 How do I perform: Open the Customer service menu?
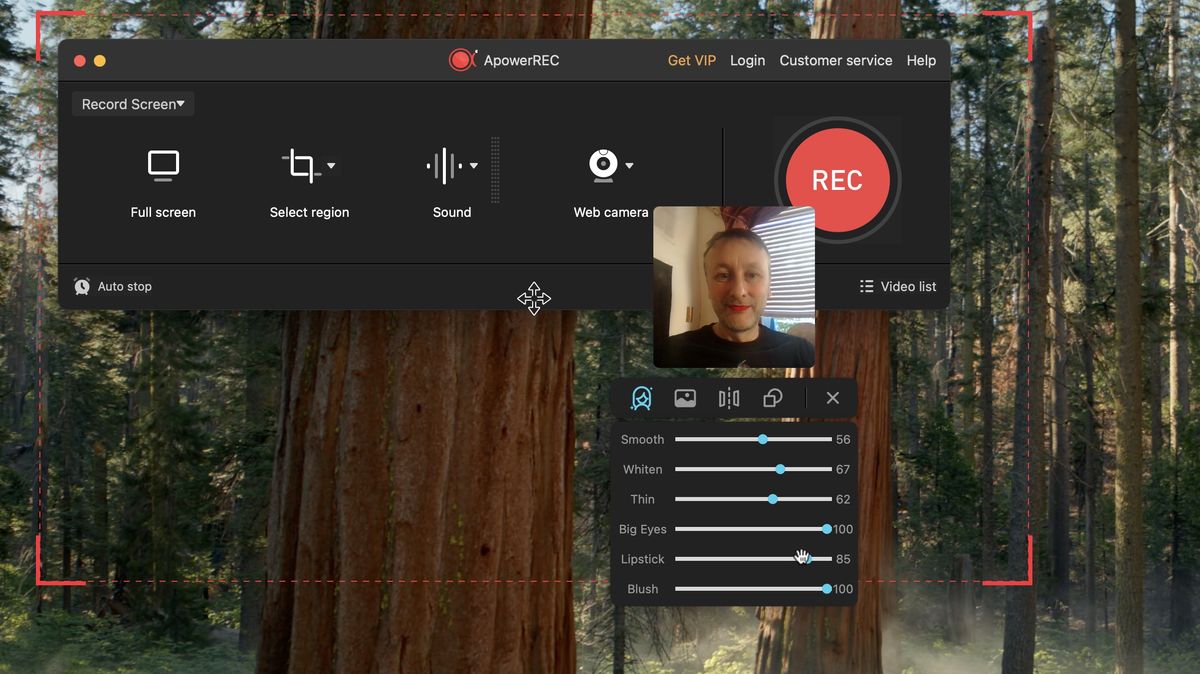tap(836, 60)
